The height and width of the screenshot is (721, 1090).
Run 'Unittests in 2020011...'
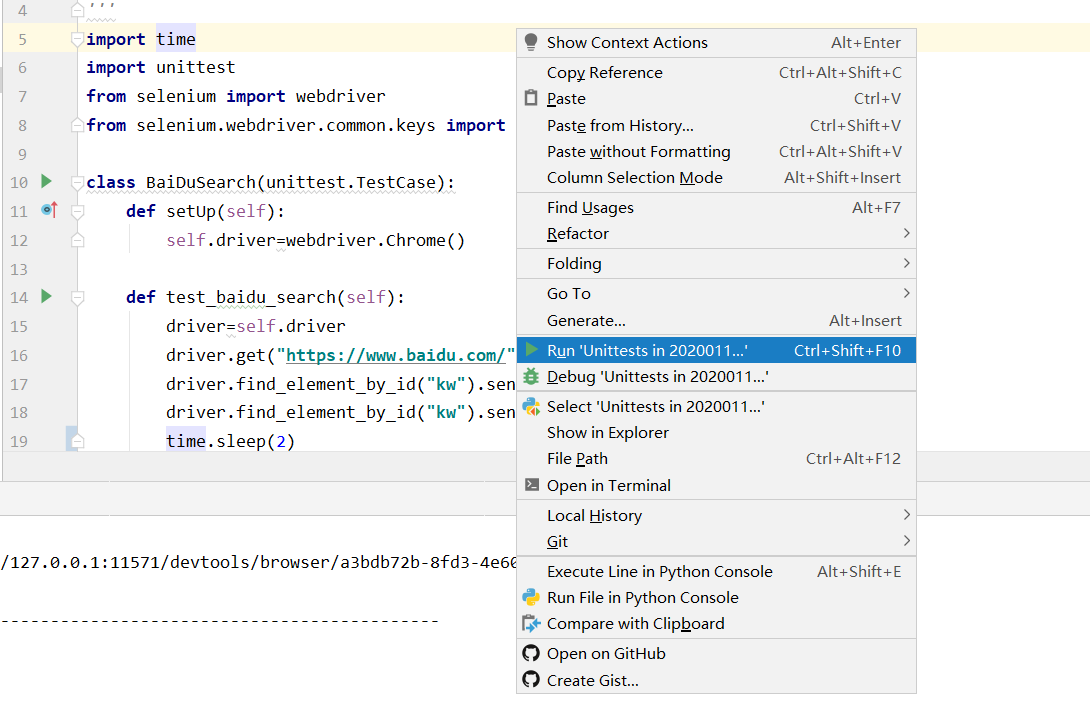tap(716, 350)
